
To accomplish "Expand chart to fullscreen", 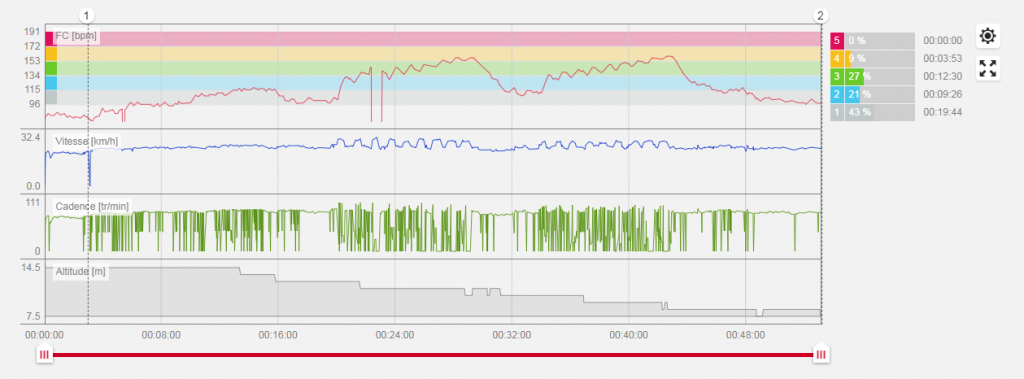I will 988,69.
